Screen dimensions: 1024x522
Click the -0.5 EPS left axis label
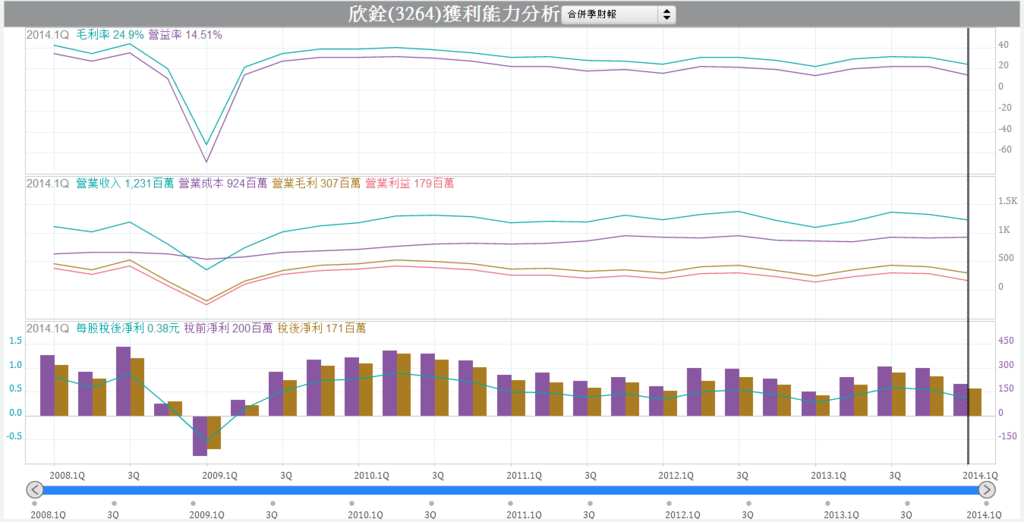pyautogui.click(x=15, y=437)
